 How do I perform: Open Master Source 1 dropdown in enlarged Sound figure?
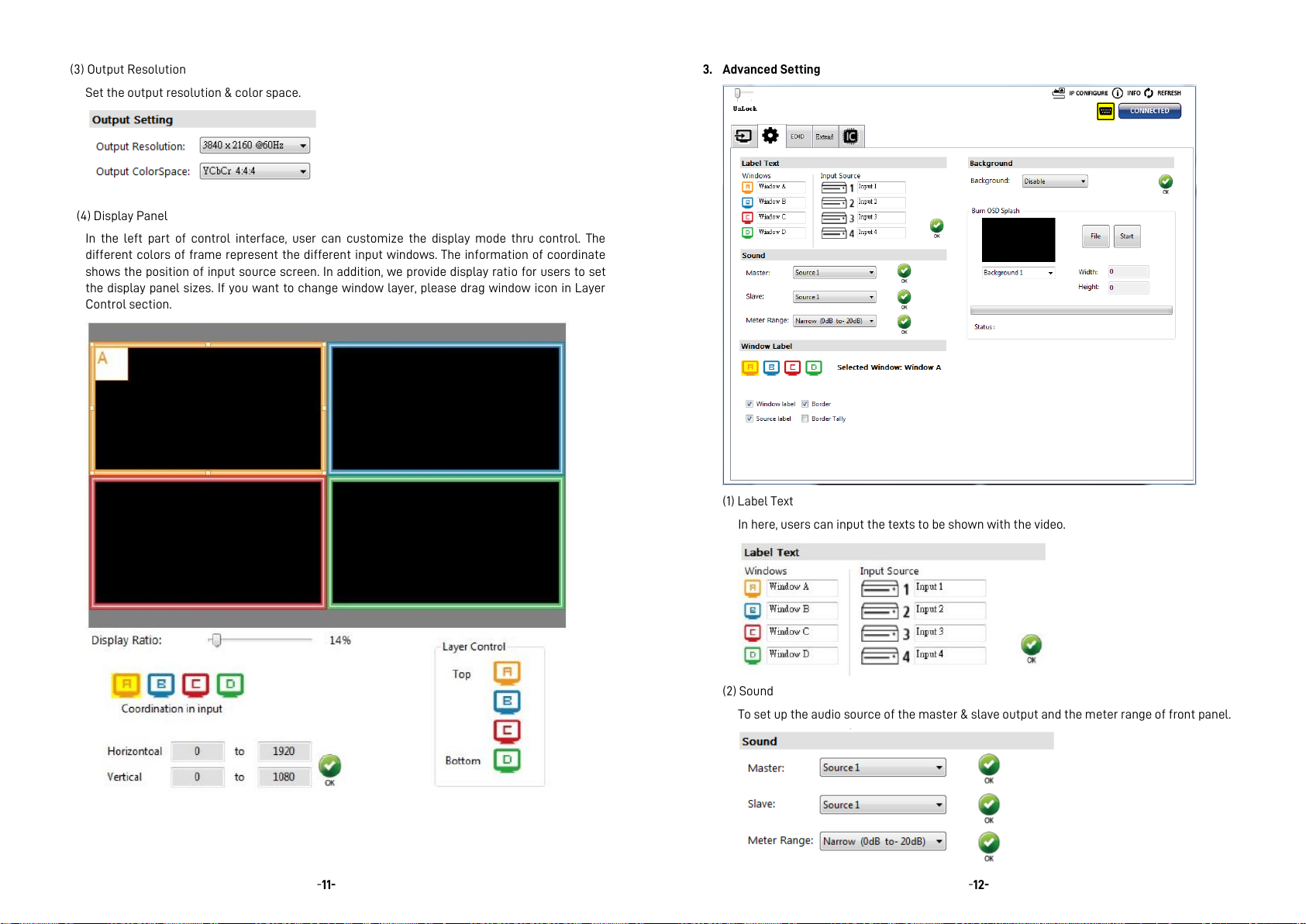point(883,767)
